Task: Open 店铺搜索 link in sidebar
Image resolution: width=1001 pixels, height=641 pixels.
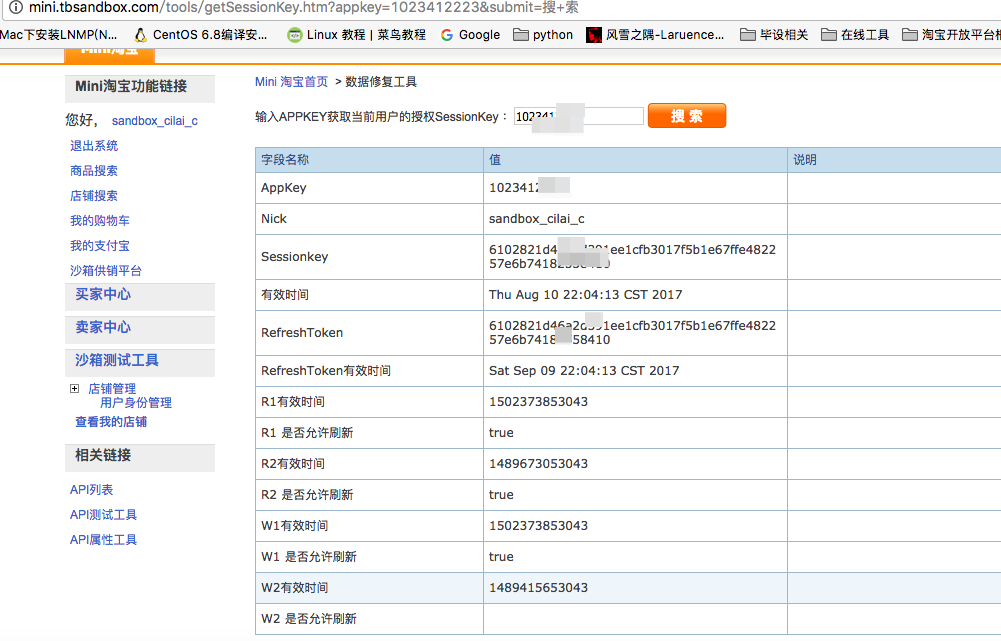Action: (x=94, y=195)
